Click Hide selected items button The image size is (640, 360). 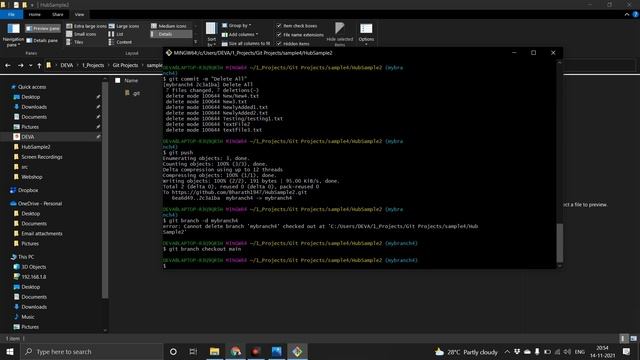pos(340,34)
